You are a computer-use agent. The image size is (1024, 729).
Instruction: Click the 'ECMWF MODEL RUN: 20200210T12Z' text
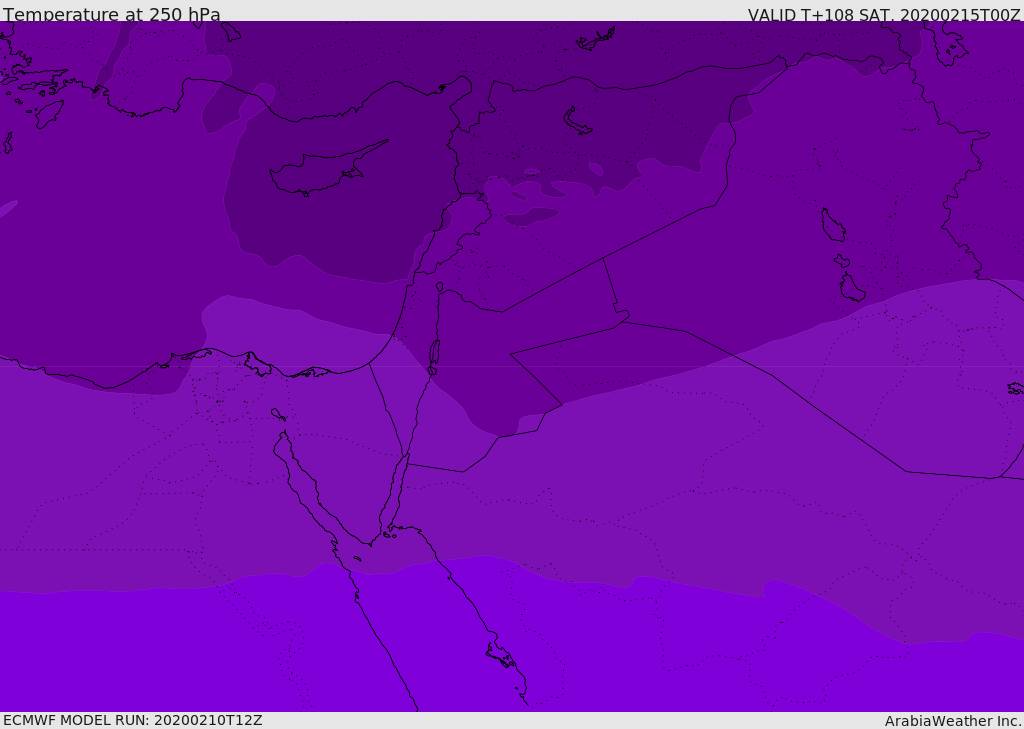pyautogui.click(x=133, y=720)
